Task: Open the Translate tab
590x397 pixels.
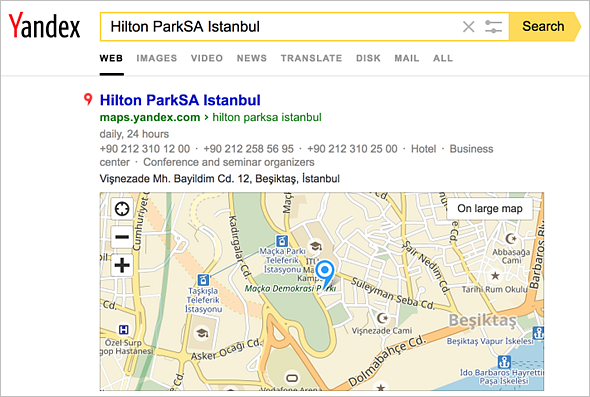Action: (312, 58)
